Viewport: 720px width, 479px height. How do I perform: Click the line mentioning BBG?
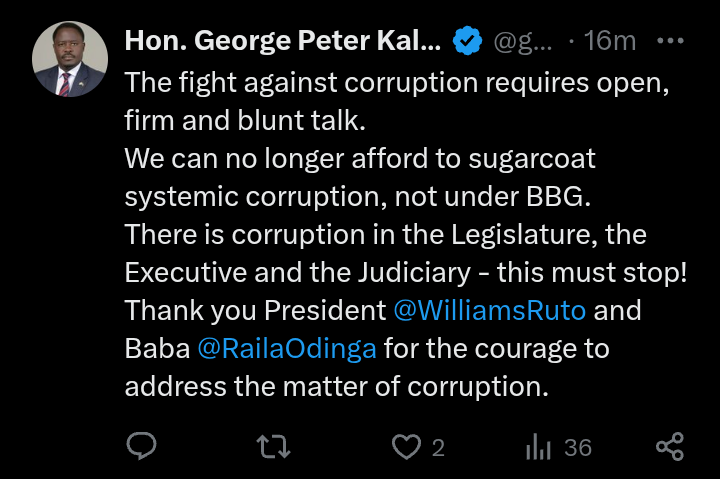pos(357,197)
